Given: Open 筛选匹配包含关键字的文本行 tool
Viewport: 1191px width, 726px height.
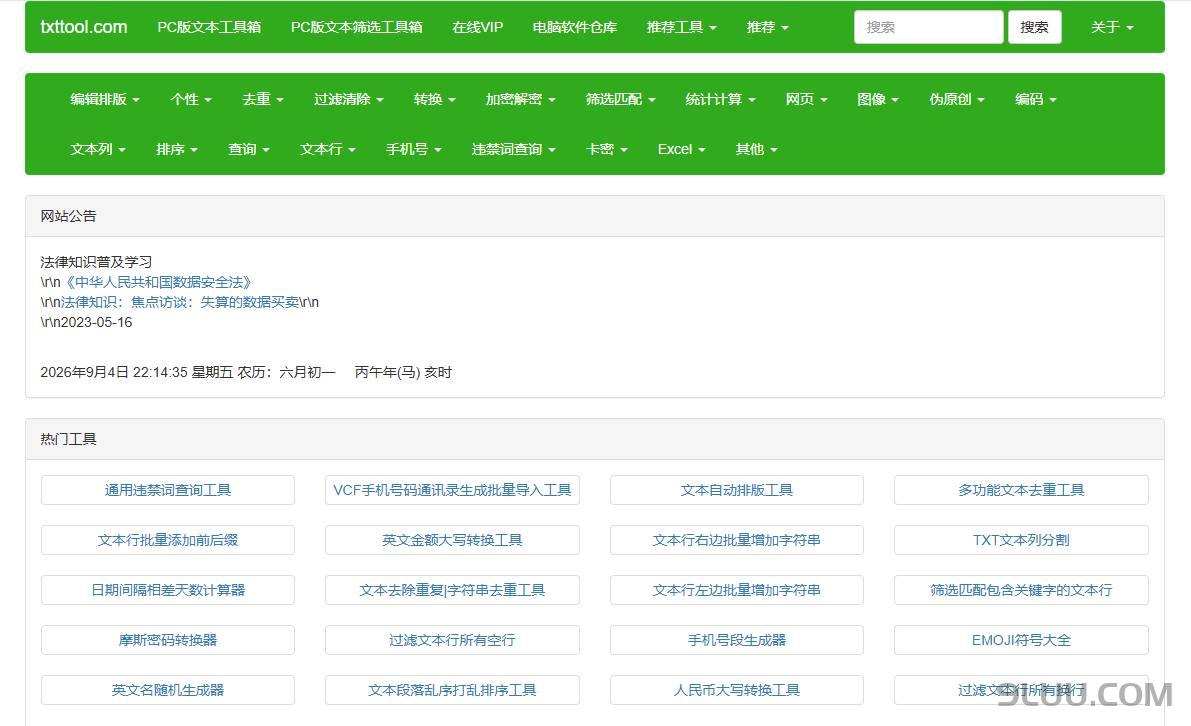Looking at the screenshot, I should (1021, 590).
